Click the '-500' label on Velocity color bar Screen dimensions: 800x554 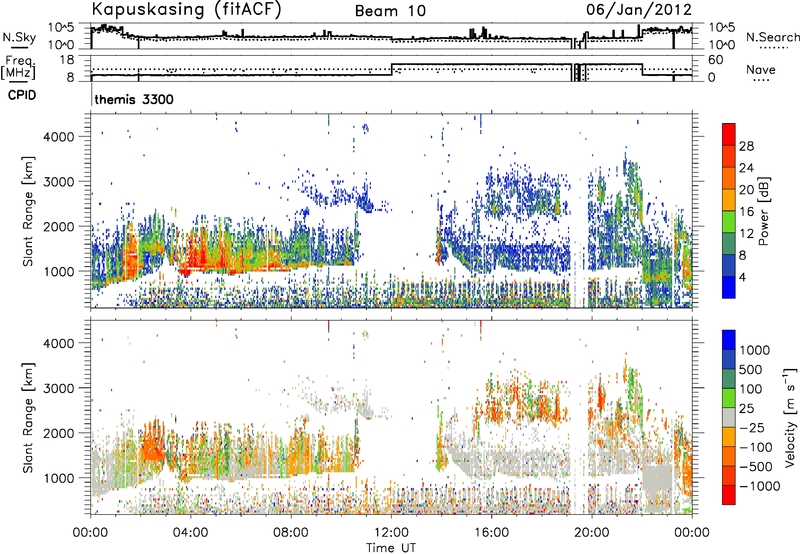[x=756, y=467]
